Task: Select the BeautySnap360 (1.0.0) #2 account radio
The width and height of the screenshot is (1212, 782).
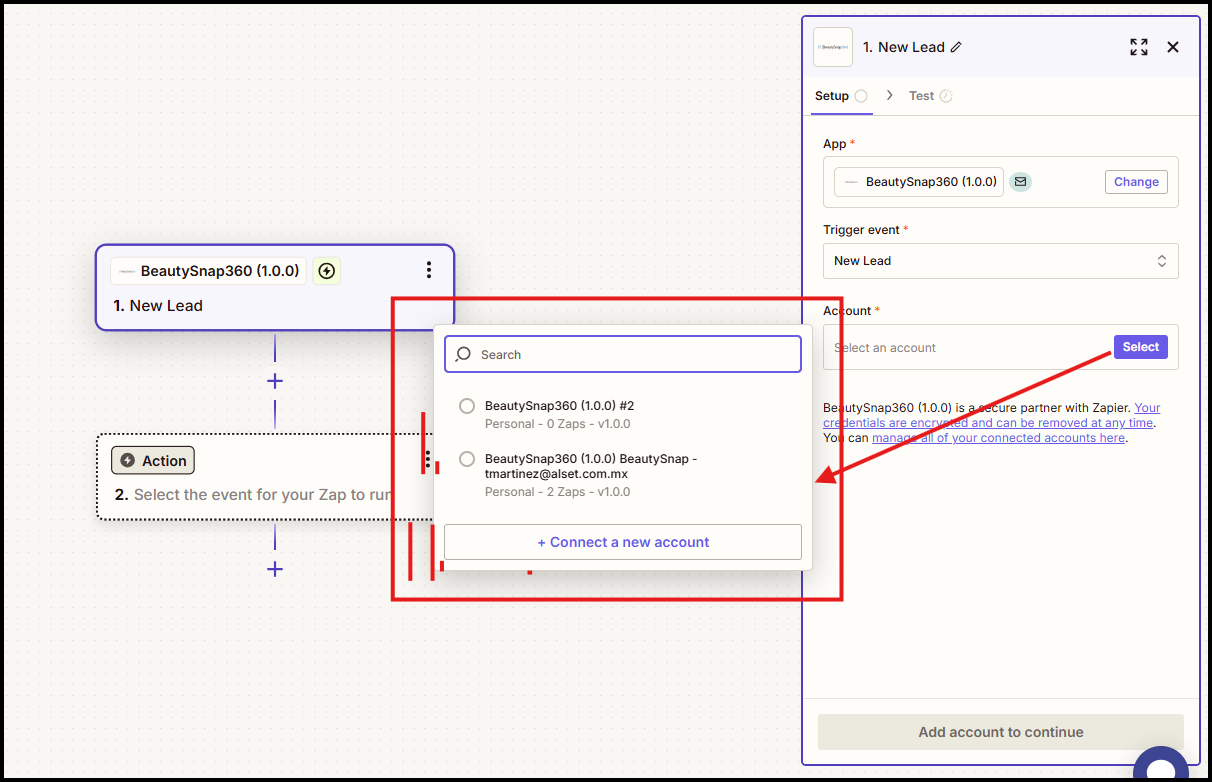Action: [467, 406]
